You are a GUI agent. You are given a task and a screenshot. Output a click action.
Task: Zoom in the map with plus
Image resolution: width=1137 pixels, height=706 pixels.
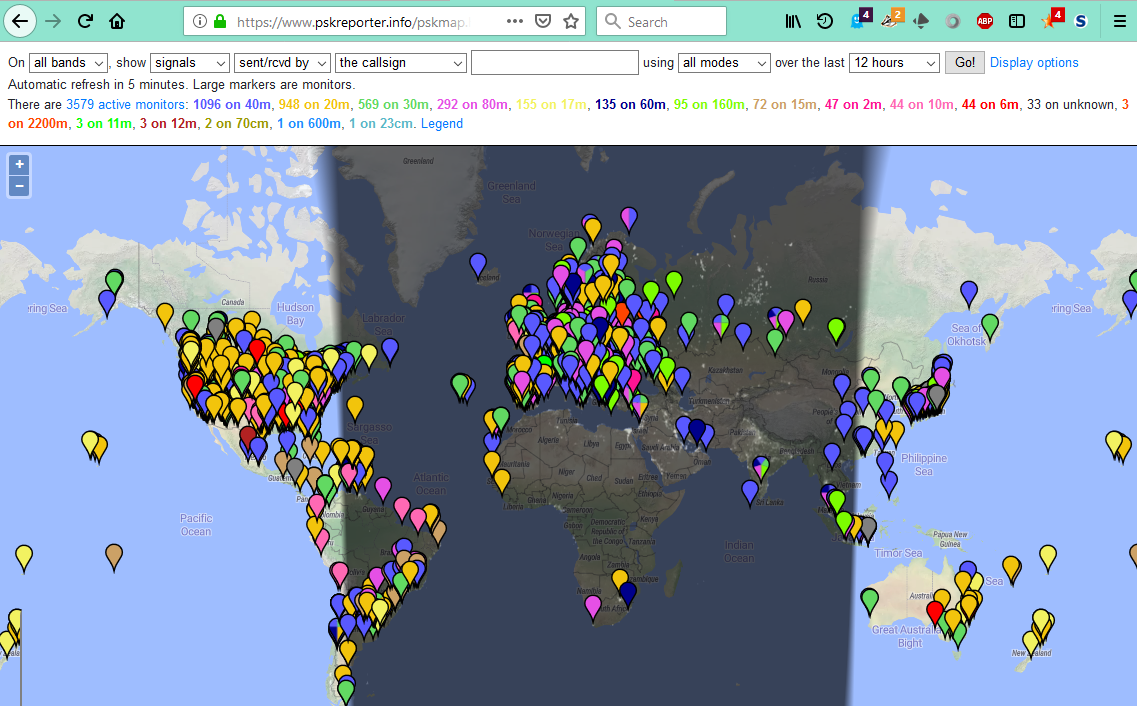20,165
